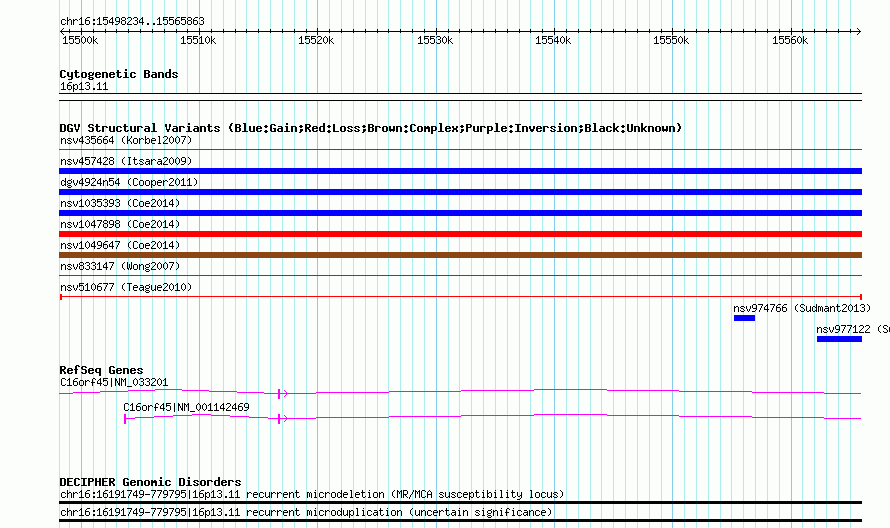Click the short blue bar under nsv977122
Viewport: 890px width, 528px height.
pos(839,339)
